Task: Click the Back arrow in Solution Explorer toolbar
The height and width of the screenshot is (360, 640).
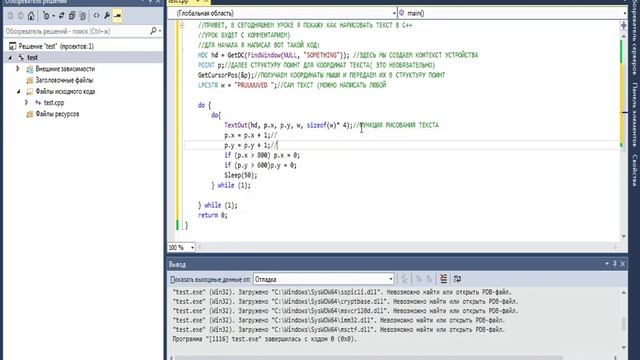Action: click(x=10, y=16)
